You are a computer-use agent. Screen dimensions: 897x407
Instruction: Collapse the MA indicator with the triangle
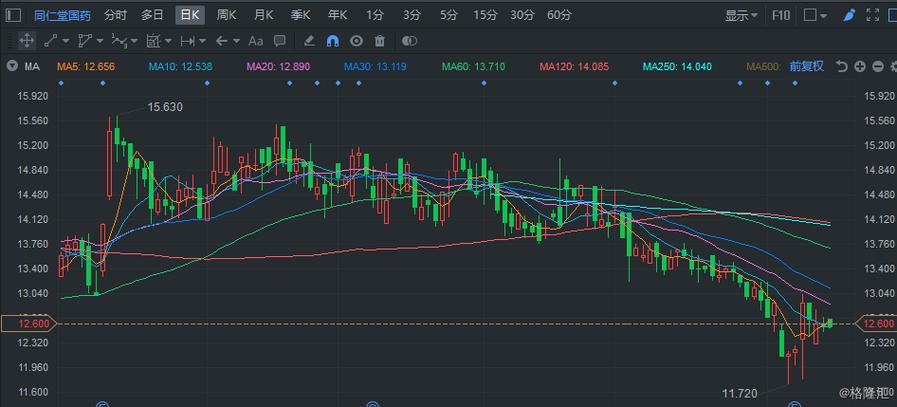point(11,66)
